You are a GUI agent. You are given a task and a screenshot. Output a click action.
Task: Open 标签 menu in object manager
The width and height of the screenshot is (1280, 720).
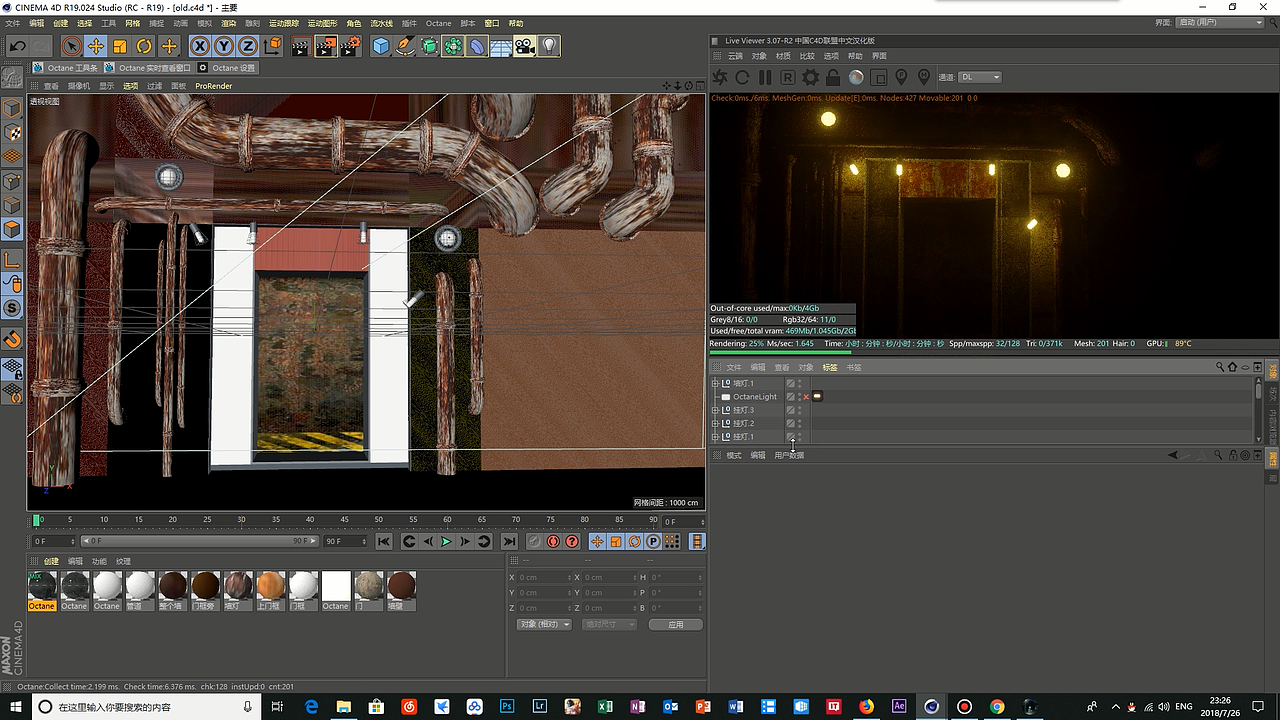[x=830, y=367]
